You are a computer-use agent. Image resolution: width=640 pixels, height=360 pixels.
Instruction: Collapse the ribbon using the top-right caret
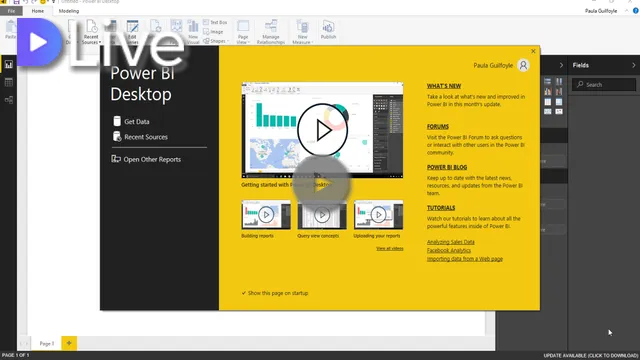click(x=627, y=11)
